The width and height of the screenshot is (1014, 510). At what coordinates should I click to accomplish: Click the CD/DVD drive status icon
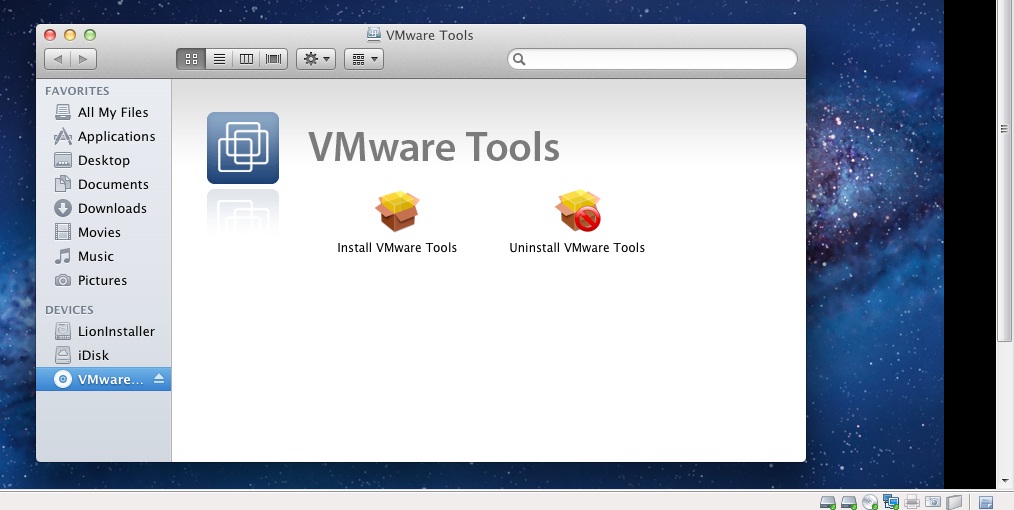tap(870, 502)
